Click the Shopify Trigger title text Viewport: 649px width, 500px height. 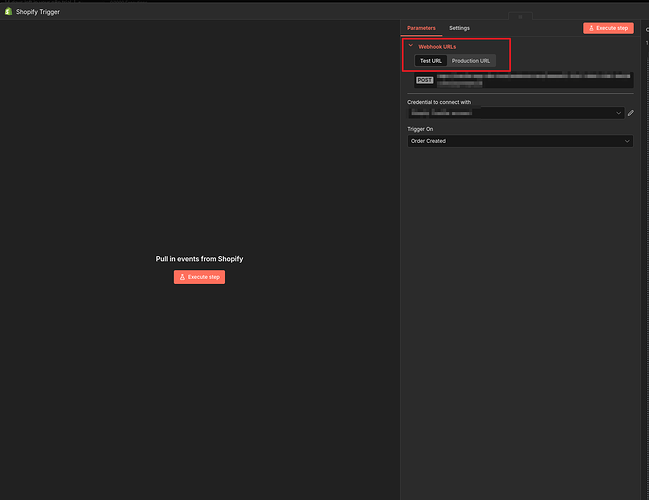point(38,12)
